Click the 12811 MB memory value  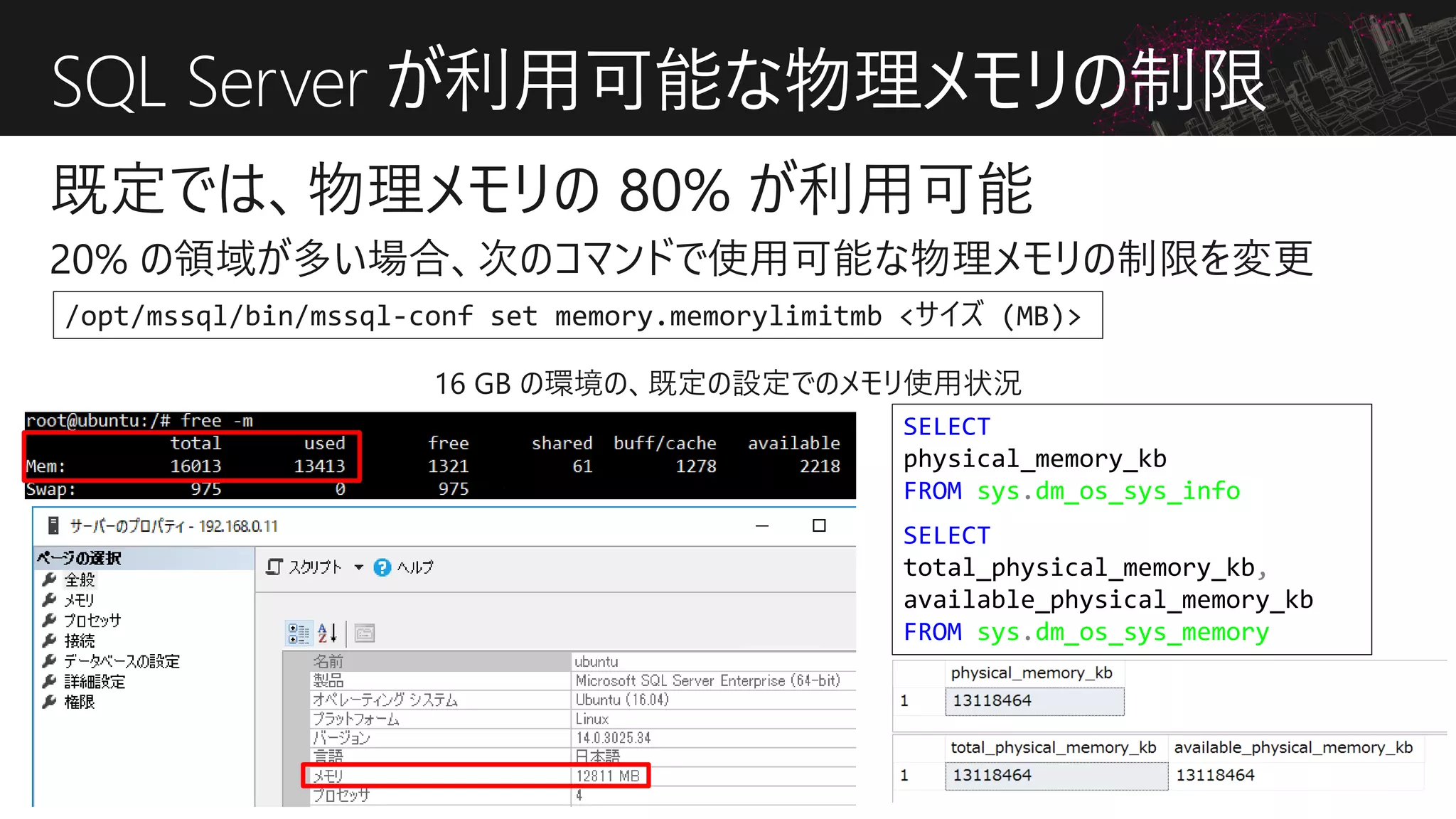tap(608, 776)
